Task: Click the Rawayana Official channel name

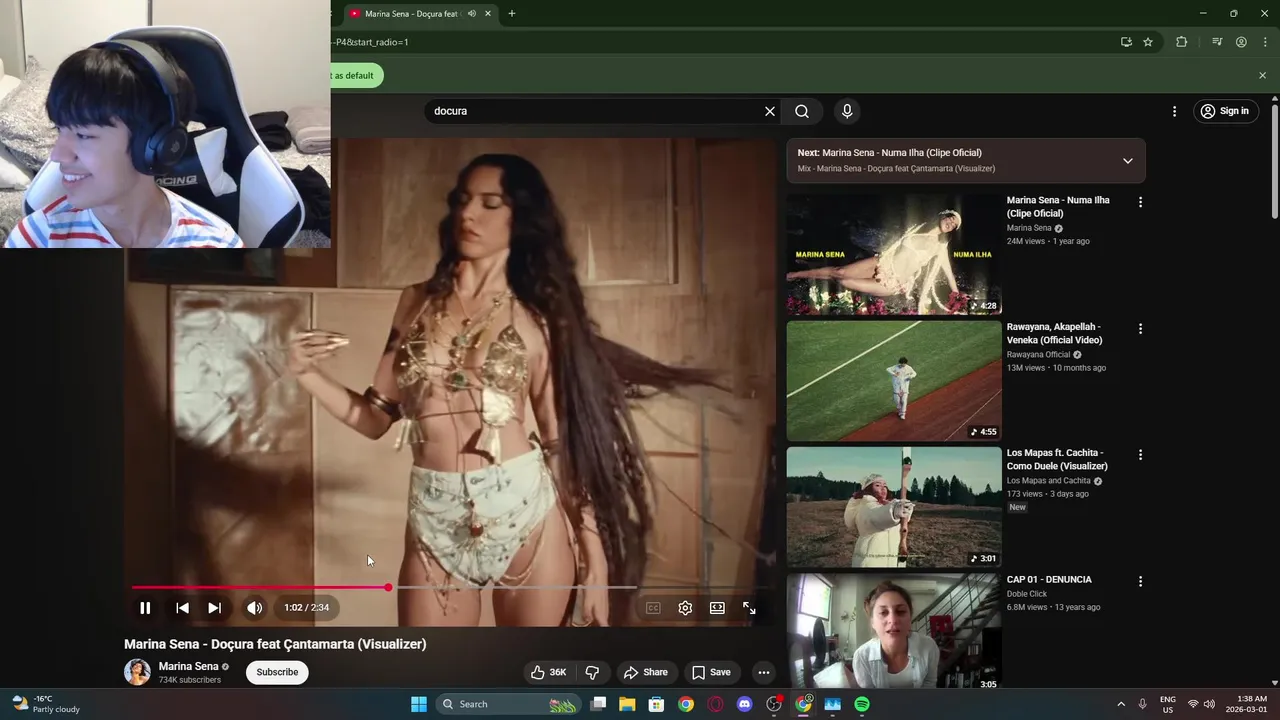Action: coord(1038,354)
